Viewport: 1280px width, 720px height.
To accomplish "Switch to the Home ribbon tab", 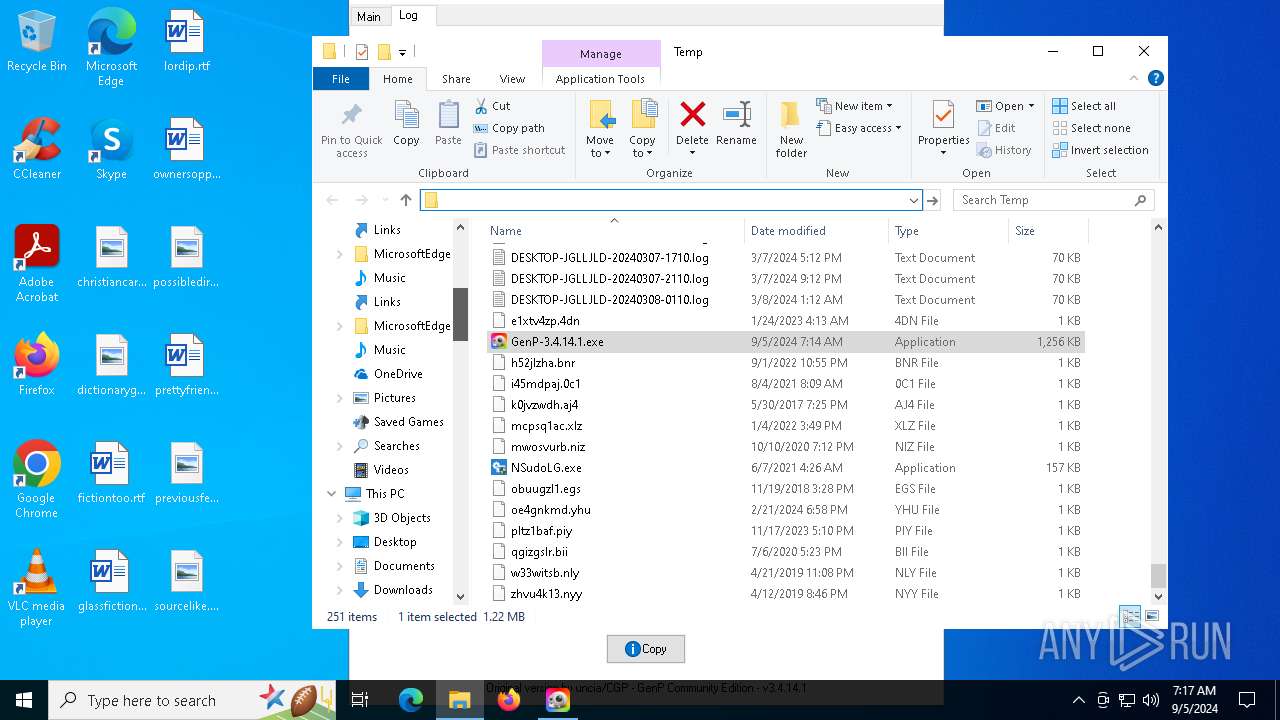I will [x=398, y=79].
